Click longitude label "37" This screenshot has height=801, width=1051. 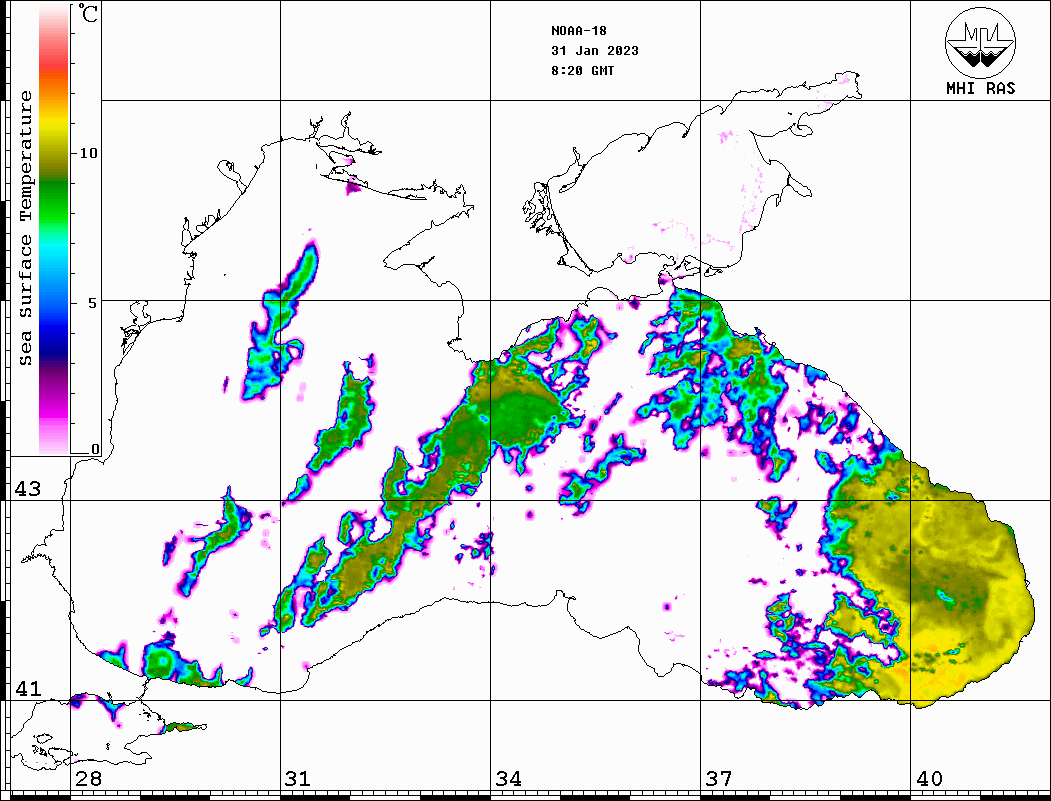click(719, 779)
